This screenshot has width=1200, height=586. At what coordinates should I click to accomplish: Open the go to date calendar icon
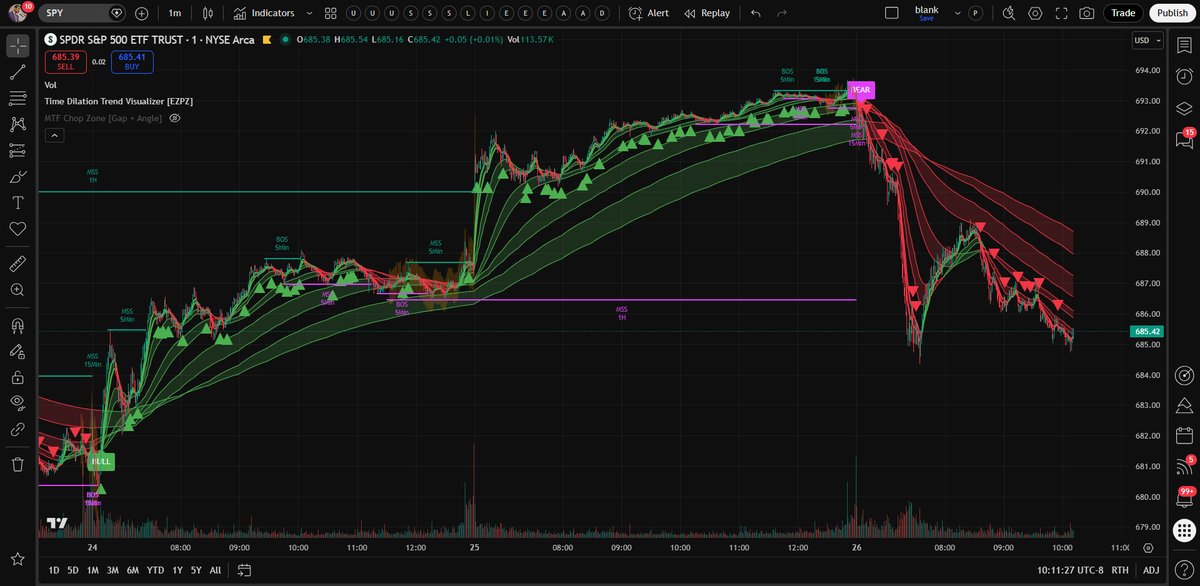point(243,570)
